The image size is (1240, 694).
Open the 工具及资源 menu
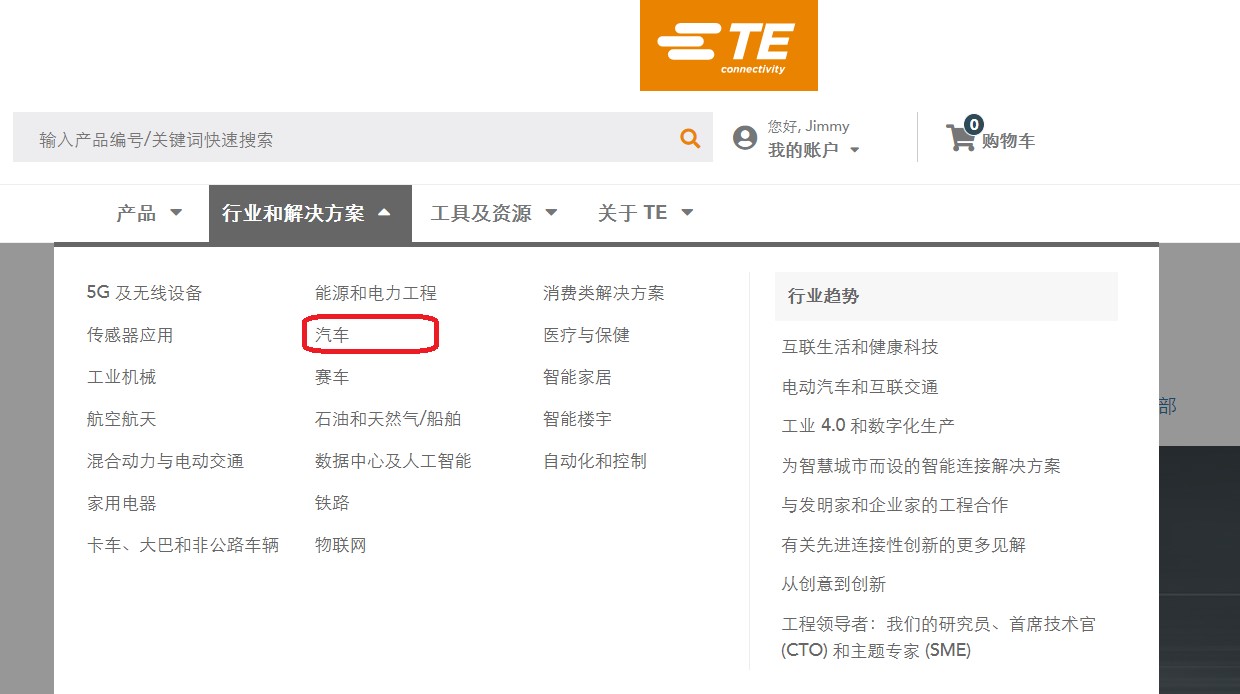coord(494,213)
